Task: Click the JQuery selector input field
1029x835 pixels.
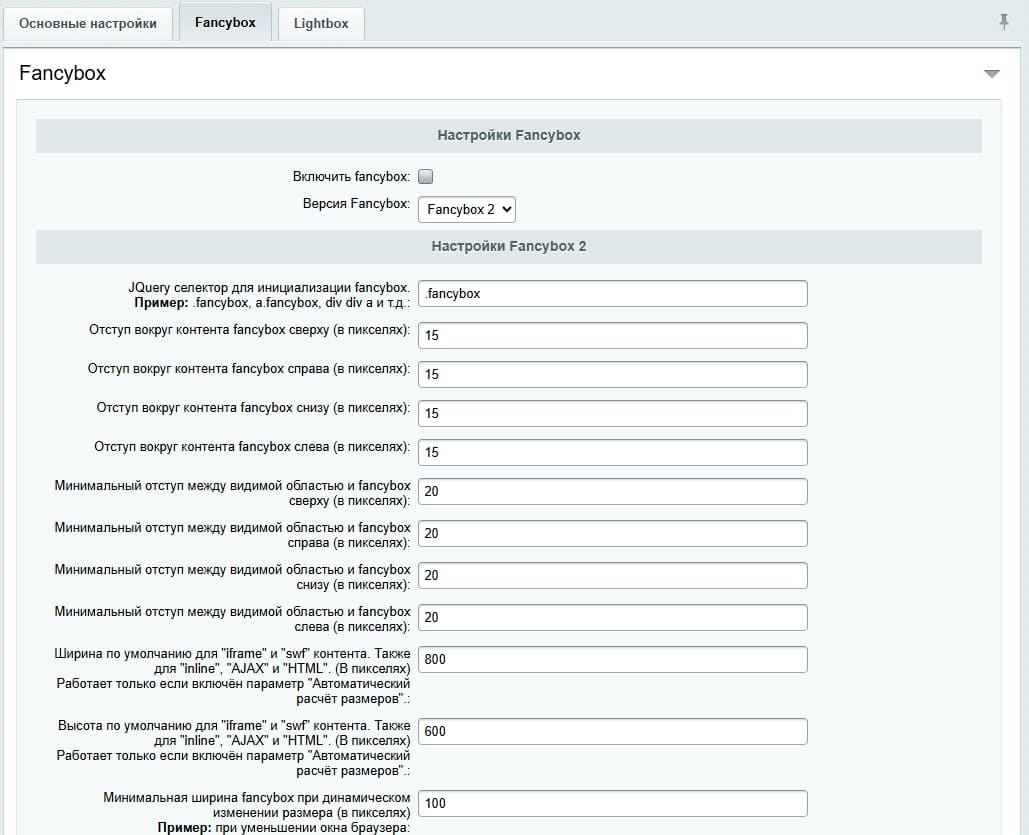Action: click(612, 293)
